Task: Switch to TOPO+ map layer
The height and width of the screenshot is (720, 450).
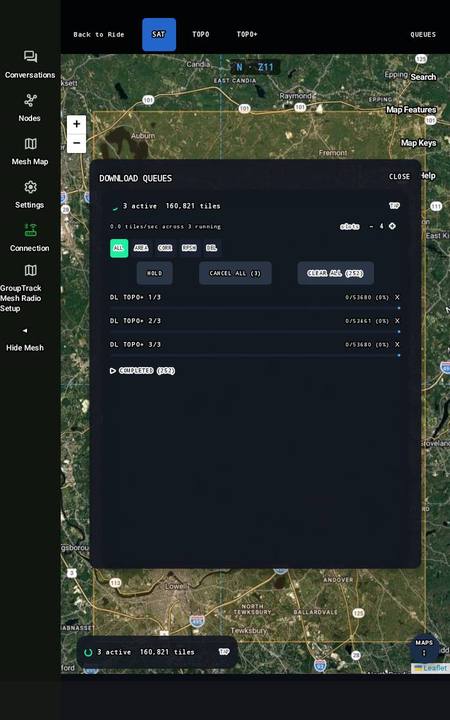Action: click(247, 34)
